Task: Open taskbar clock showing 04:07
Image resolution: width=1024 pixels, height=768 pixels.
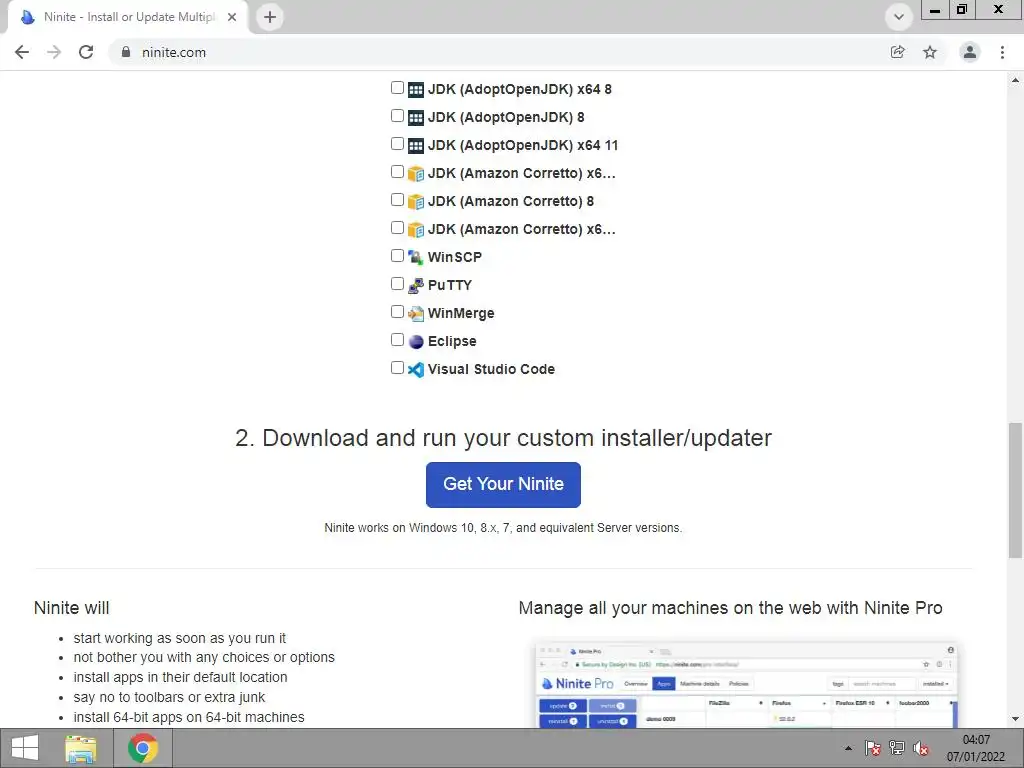Action: 976,748
